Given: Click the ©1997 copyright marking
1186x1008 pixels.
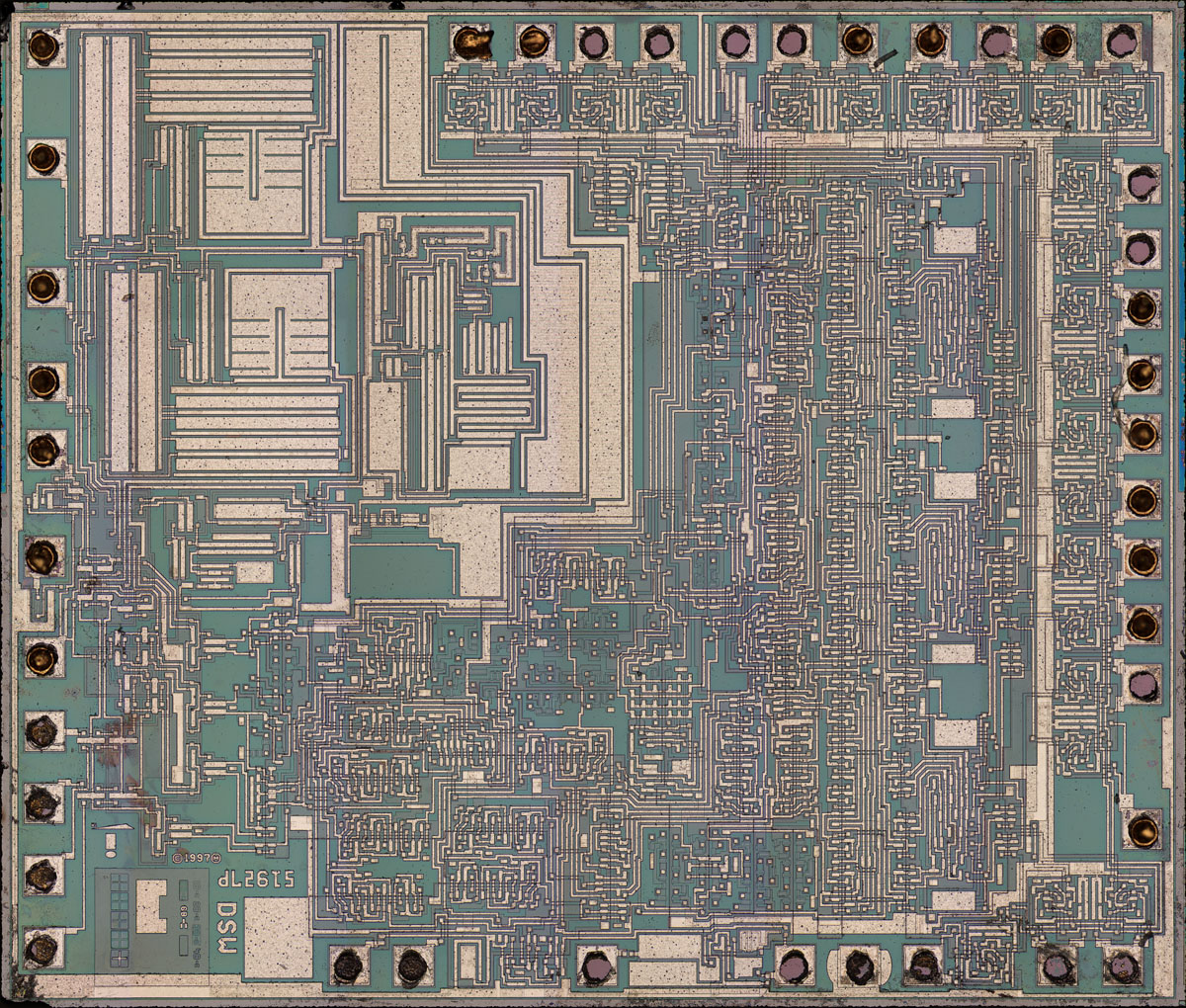Looking at the screenshot, I should [x=195, y=859].
